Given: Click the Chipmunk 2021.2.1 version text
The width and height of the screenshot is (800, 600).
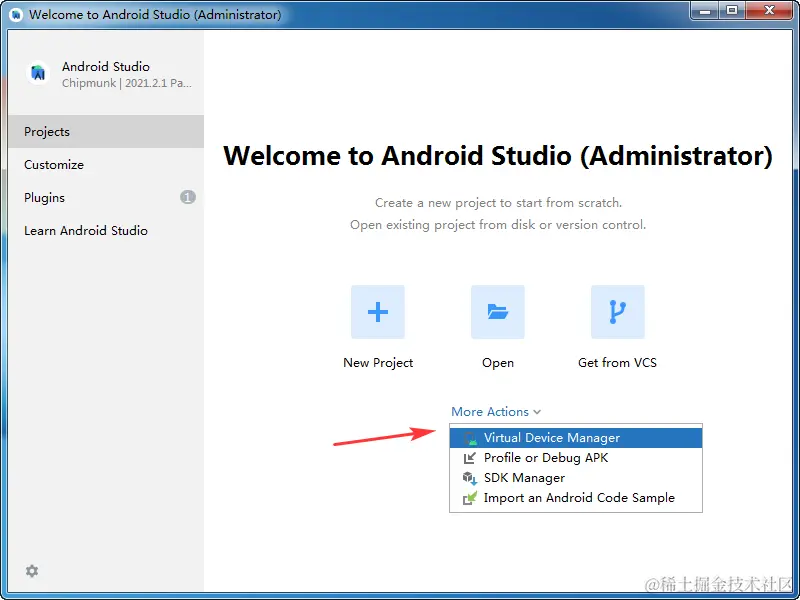Looking at the screenshot, I should 127,83.
